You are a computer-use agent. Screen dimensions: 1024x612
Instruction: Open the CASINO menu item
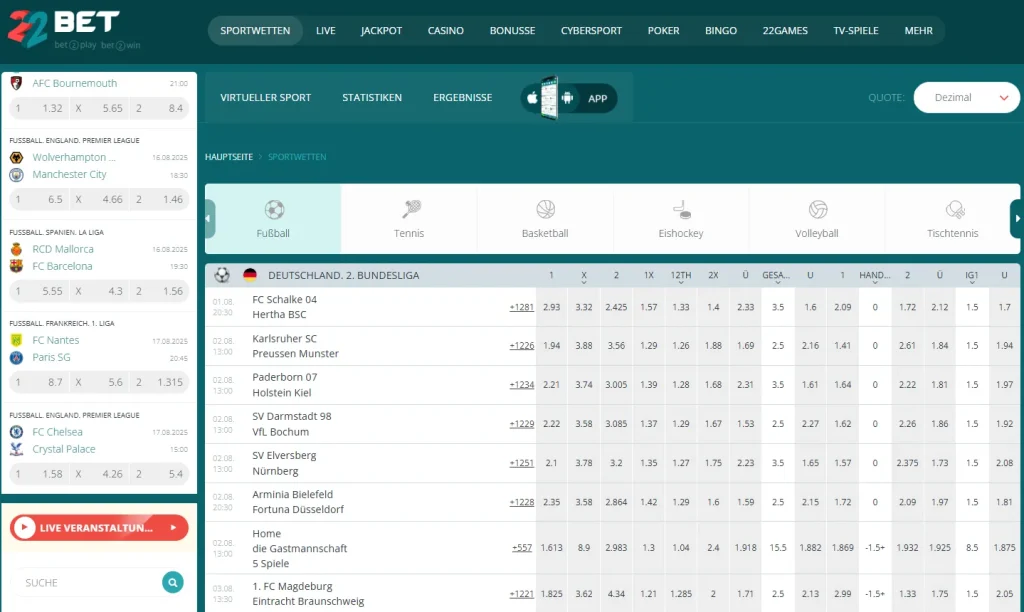point(446,31)
